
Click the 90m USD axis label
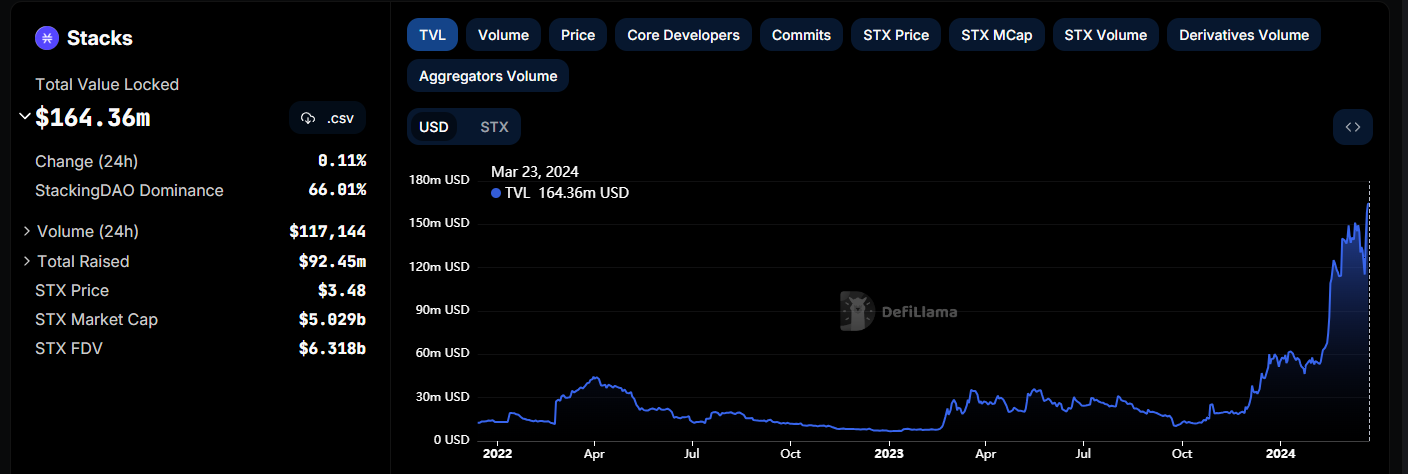(442, 310)
